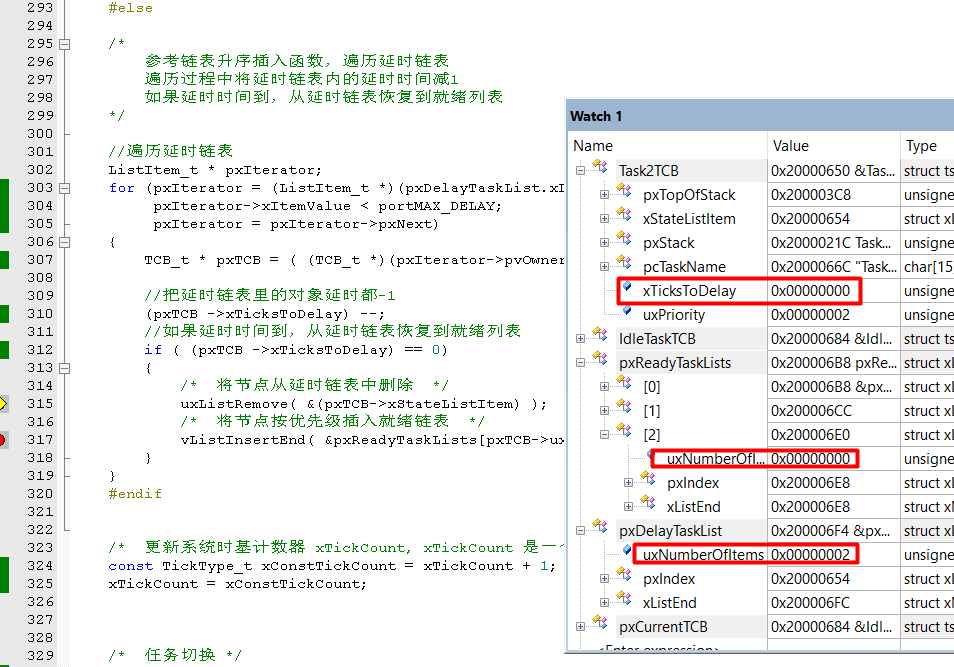Click the pxStack variable icon
Image resolution: width=954 pixels, height=667 pixels.
coord(624,239)
